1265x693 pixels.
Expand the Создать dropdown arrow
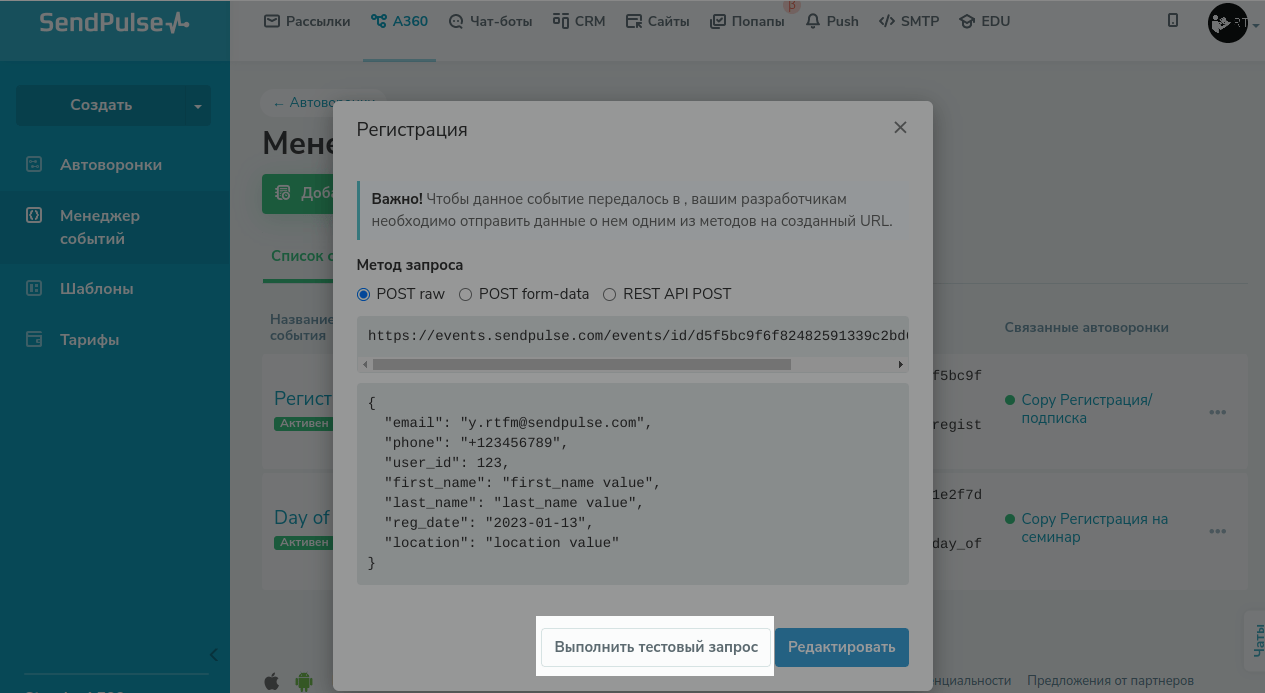pyautogui.click(x=198, y=106)
